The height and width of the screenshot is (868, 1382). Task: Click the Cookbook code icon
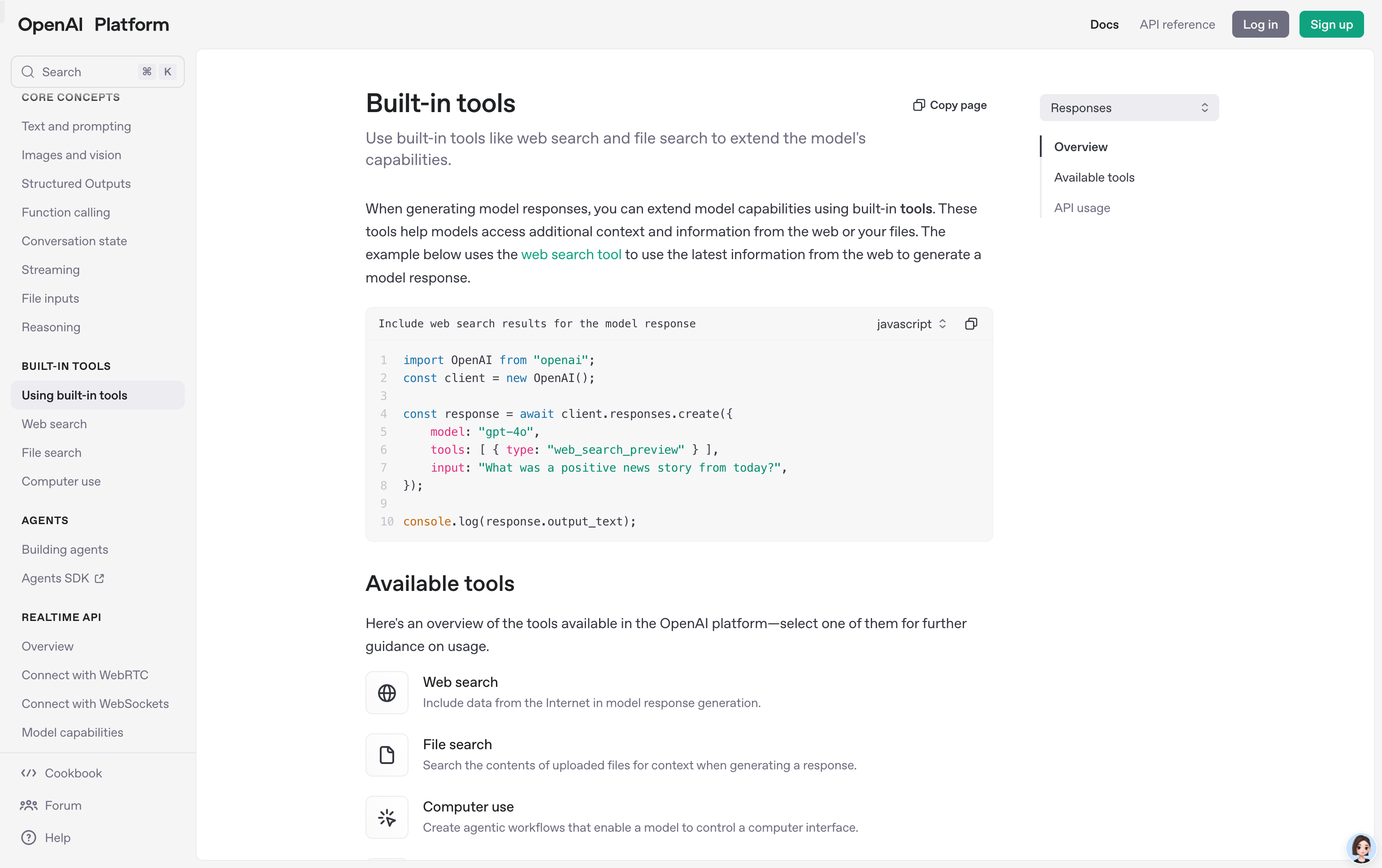29,773
